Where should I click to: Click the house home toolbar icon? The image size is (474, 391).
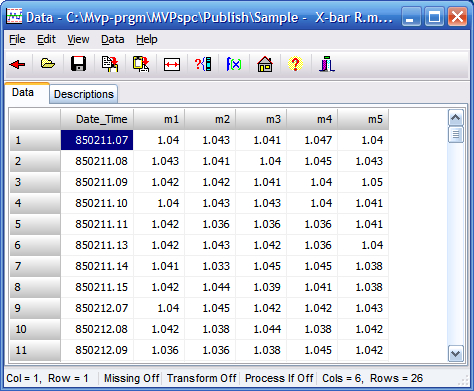coord(265,64)
